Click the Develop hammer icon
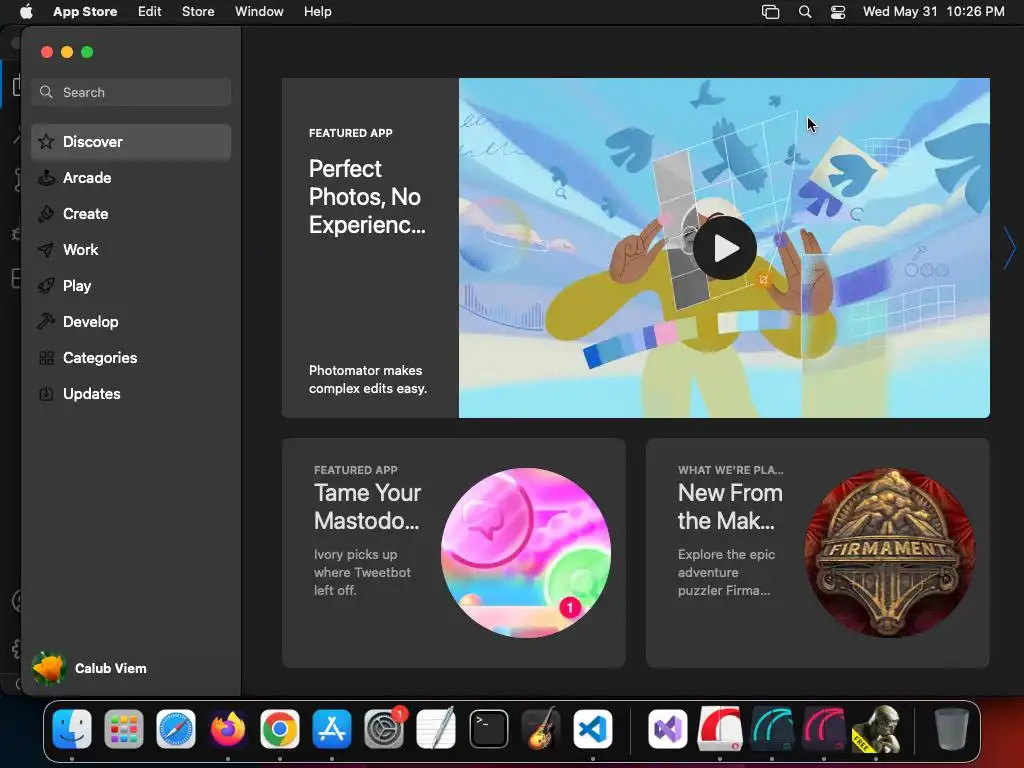 coord(46,321)
